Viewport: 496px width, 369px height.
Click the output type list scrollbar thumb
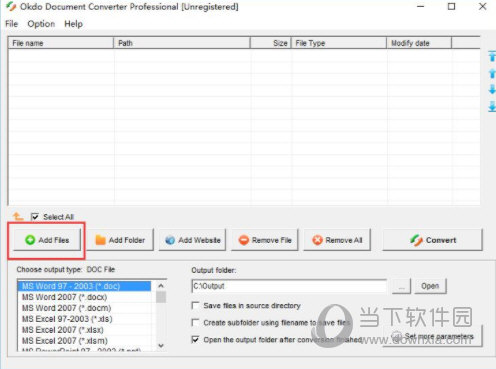[161, 297]
